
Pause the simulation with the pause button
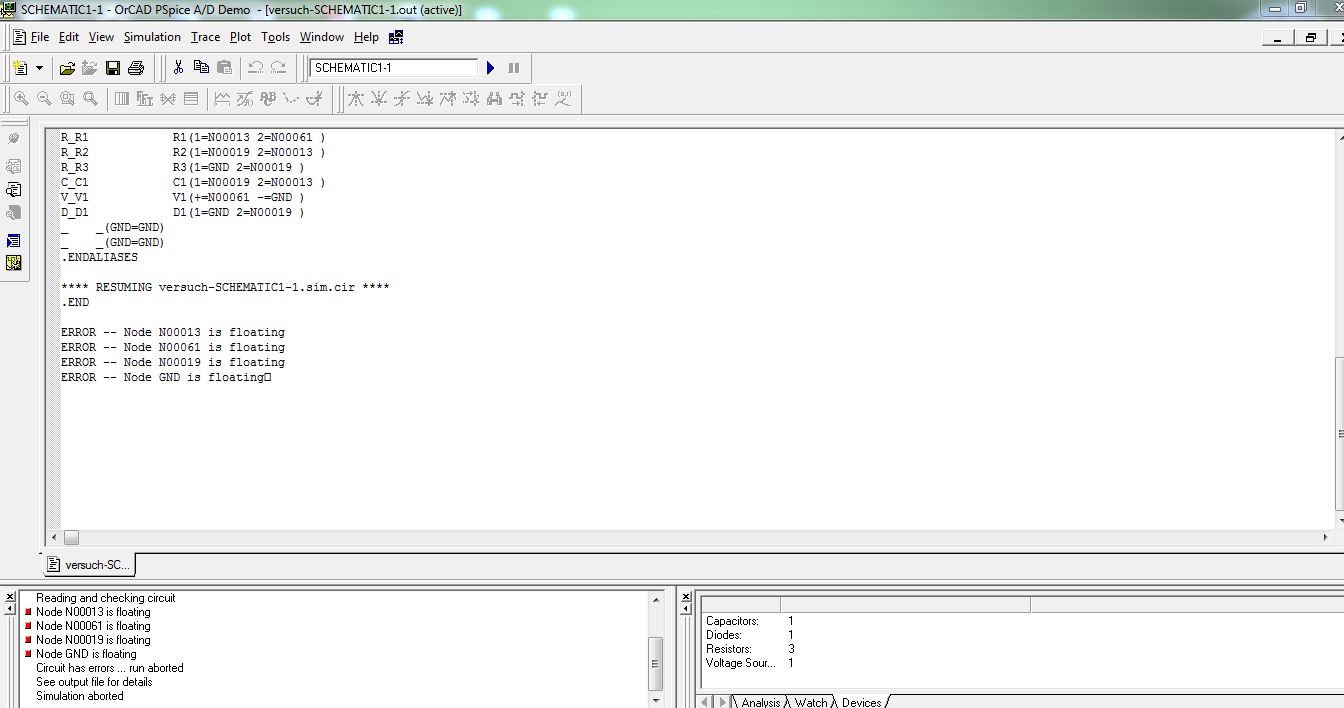514,68
